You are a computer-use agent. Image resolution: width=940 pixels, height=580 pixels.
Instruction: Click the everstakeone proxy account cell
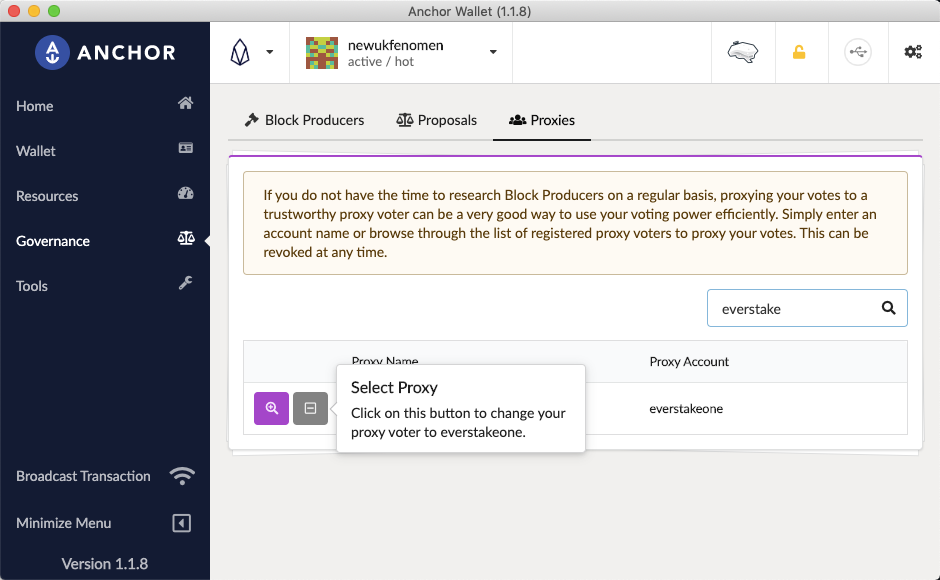click(686, 408)
